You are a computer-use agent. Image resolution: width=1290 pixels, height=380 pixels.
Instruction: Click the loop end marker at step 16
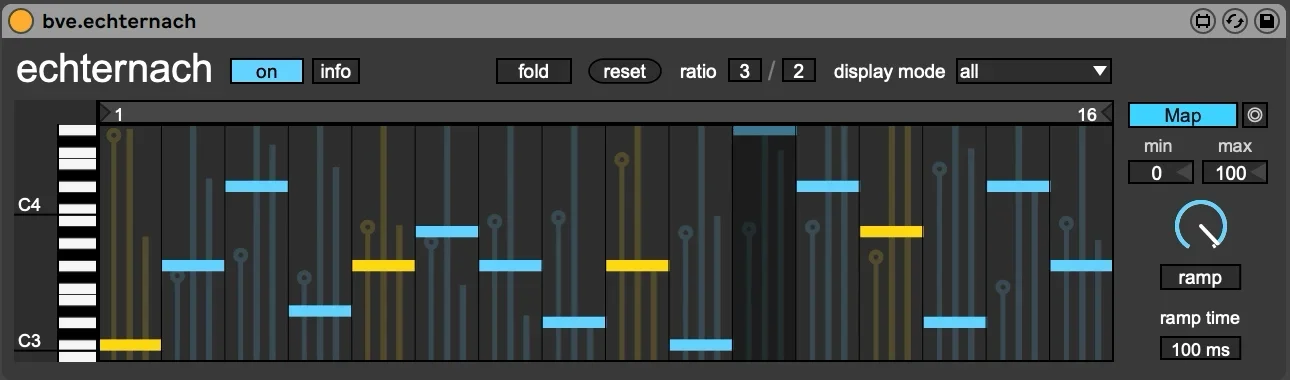tap(1105, 114)
